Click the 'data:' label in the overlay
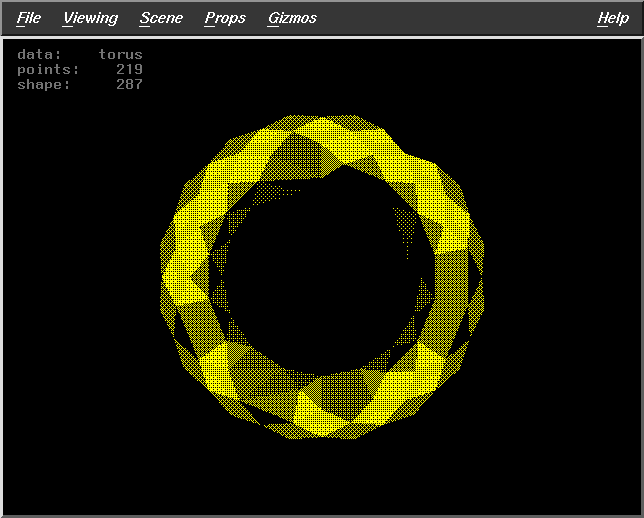The image size is (644, 518). 39,54
